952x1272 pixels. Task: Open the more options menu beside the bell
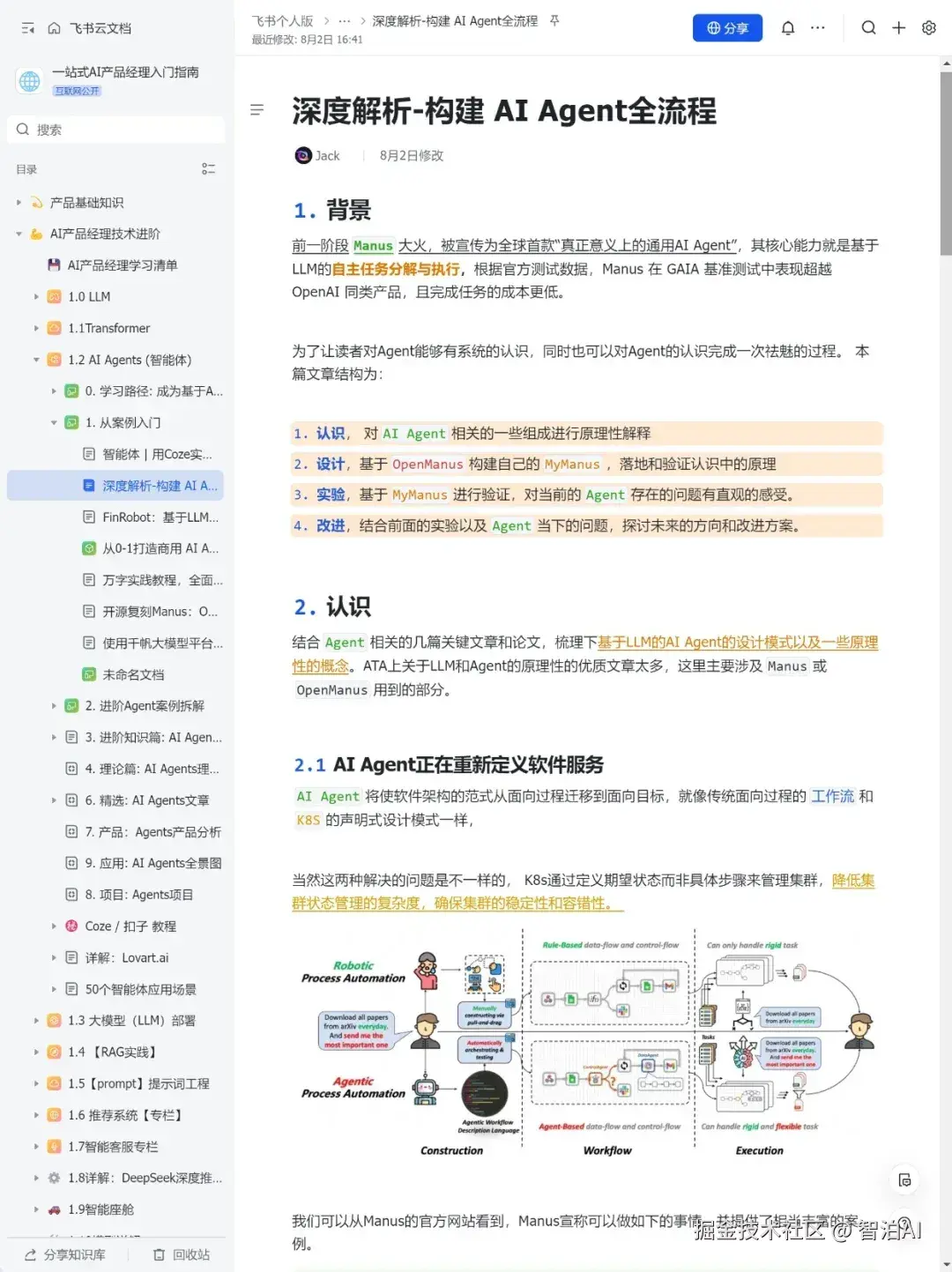(x=818, y=28)
